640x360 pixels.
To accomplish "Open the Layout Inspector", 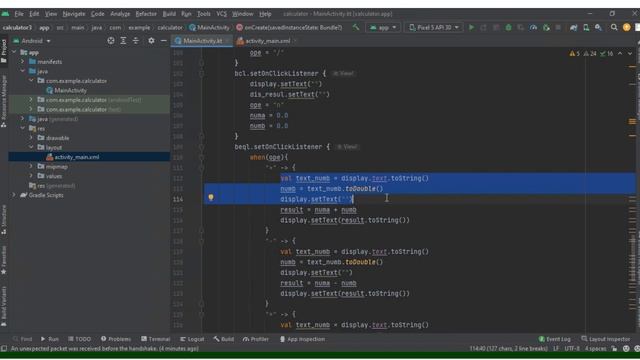I will [606, 339].
